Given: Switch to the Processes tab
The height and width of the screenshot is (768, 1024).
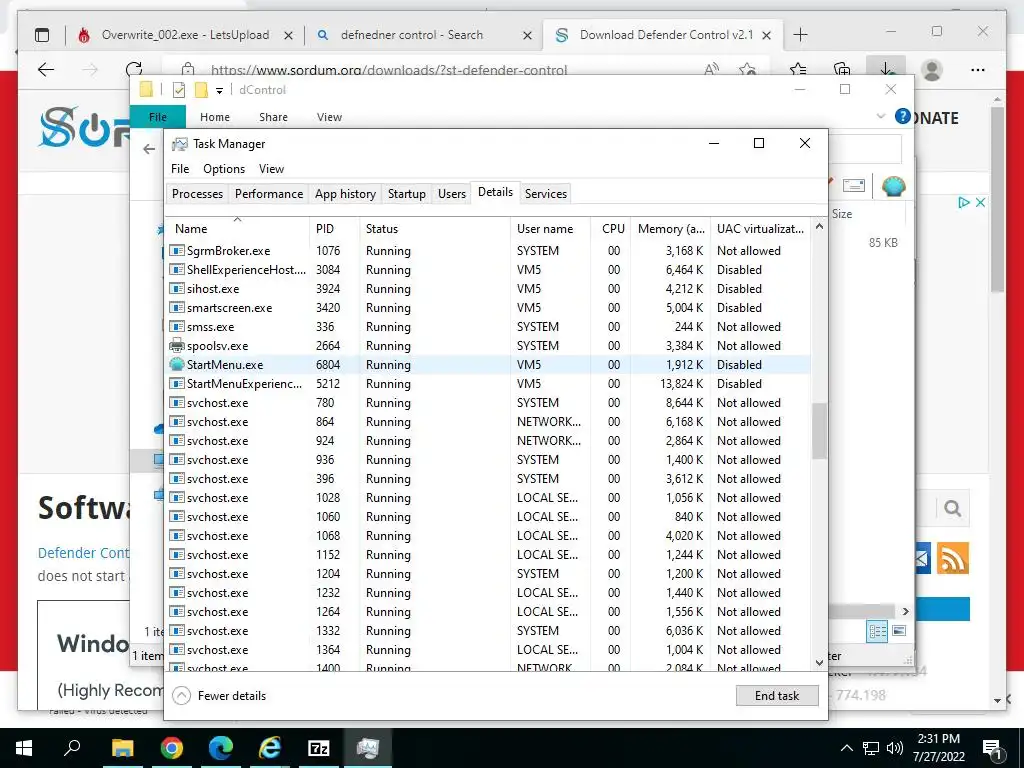Looking at the screenshot, I should [x=197, y=193].
